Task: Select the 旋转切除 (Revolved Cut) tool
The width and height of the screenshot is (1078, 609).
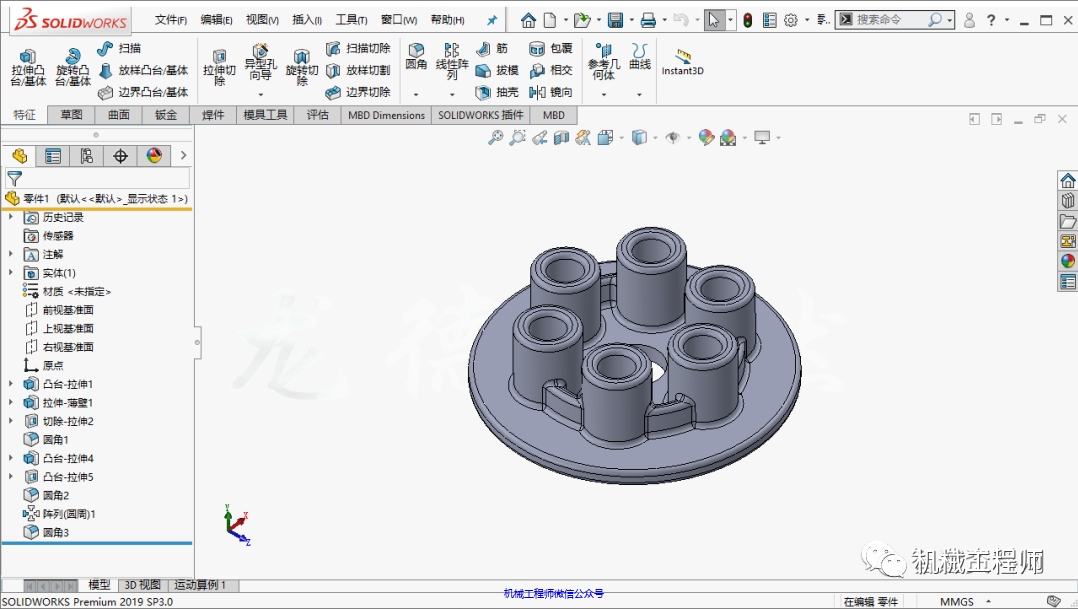Action: (x=302, y=63)
